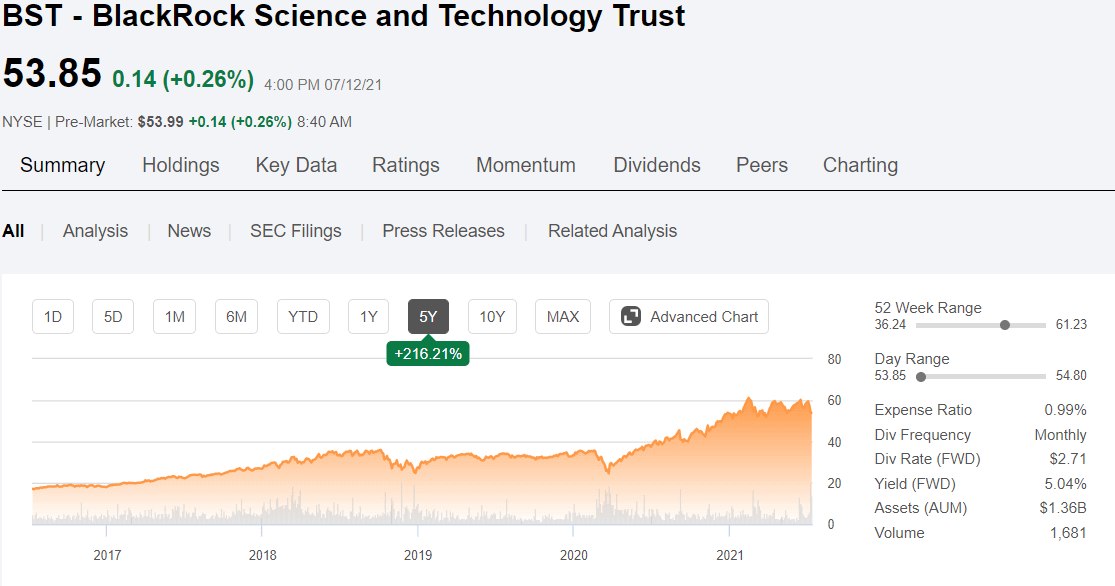
Task: Open the Key Data tab
Action: 296,165
